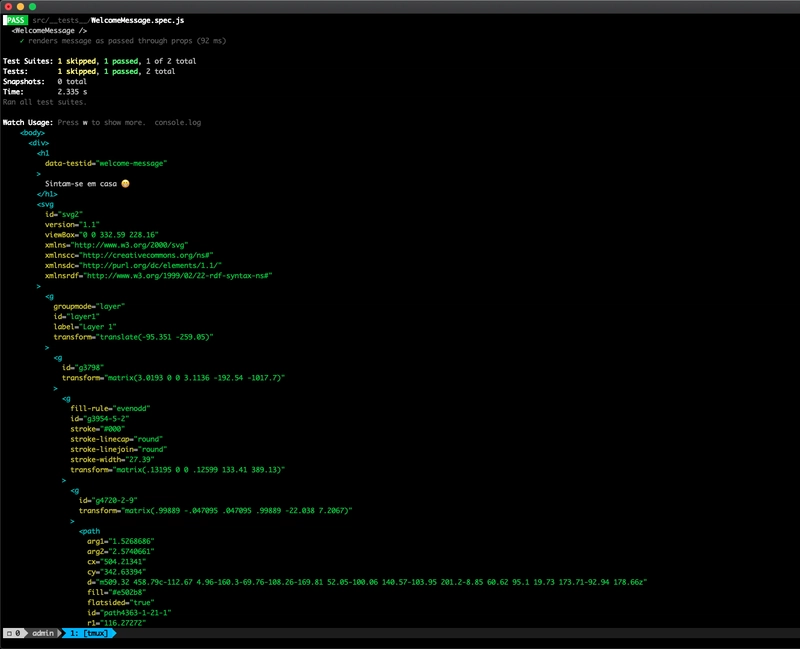
Task: Click the 'console.log' text
Action: pos(178,122)
